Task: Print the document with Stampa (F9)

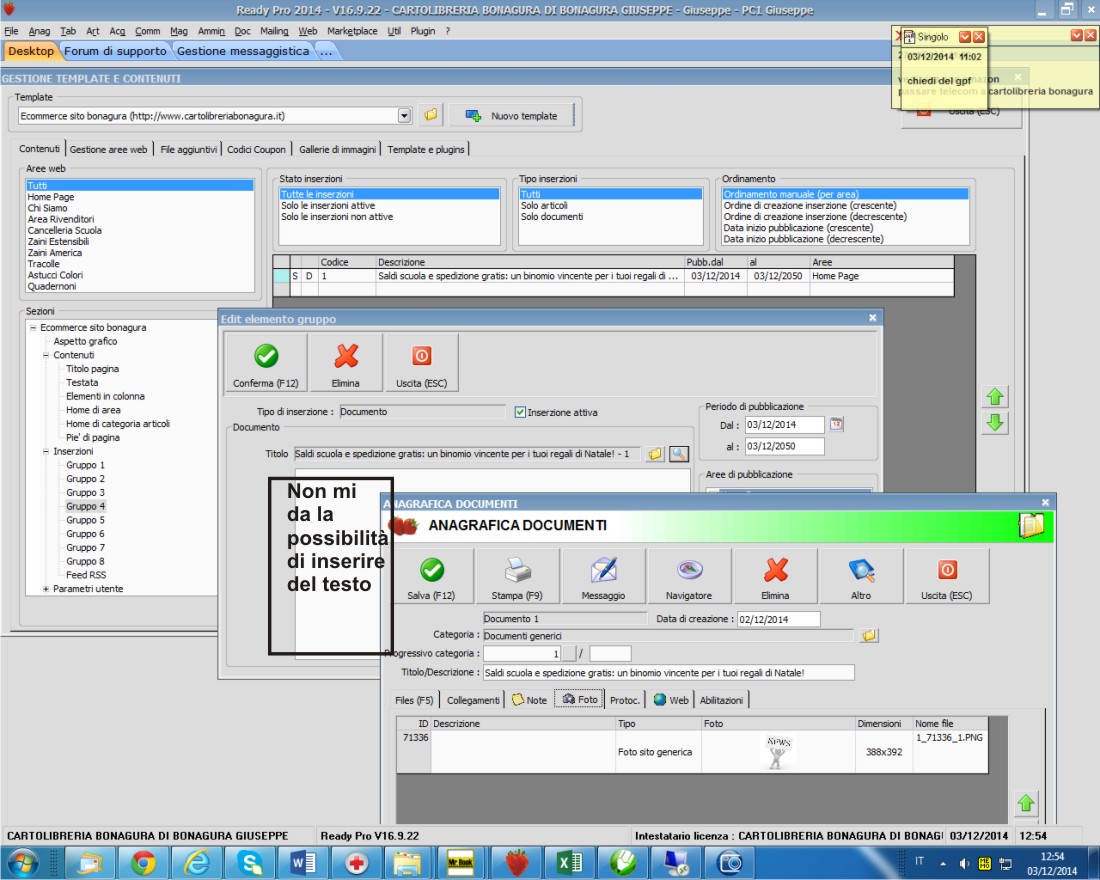Action: 517,575
